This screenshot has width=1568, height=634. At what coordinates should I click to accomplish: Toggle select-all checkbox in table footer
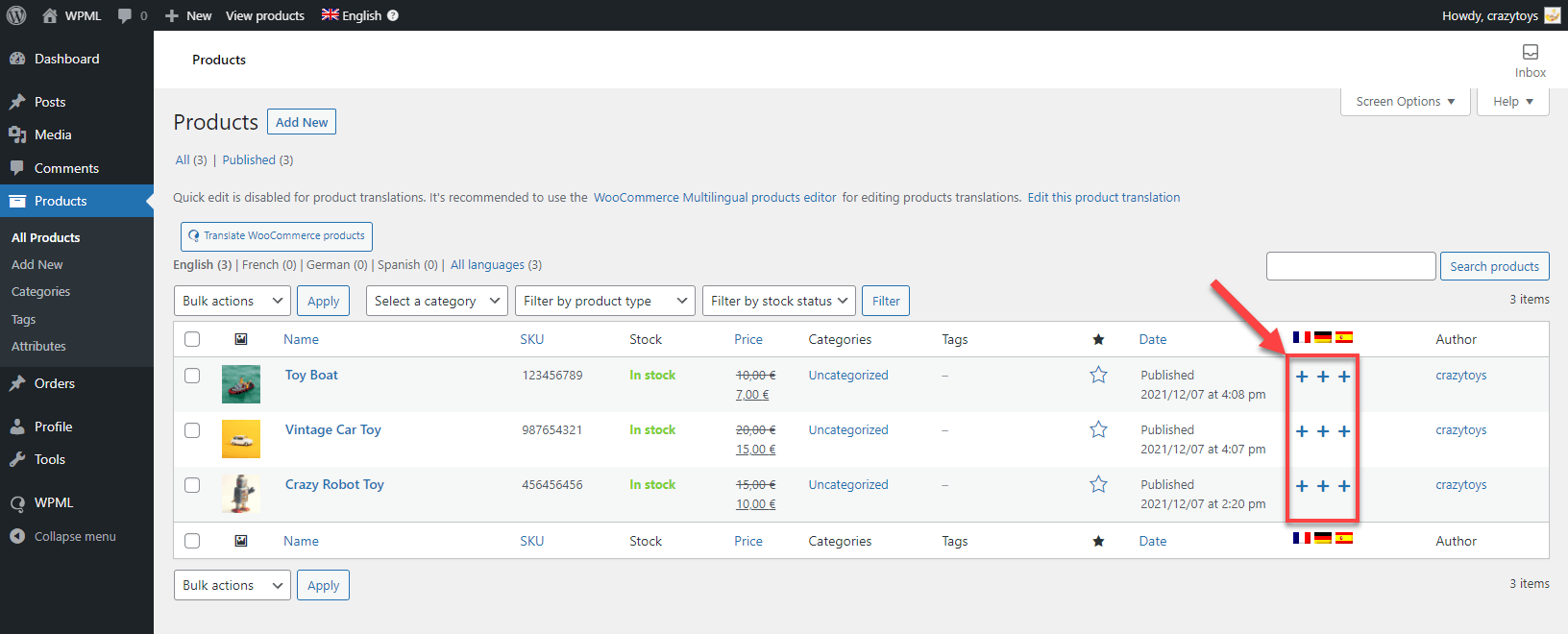click(x=192, y=541)
